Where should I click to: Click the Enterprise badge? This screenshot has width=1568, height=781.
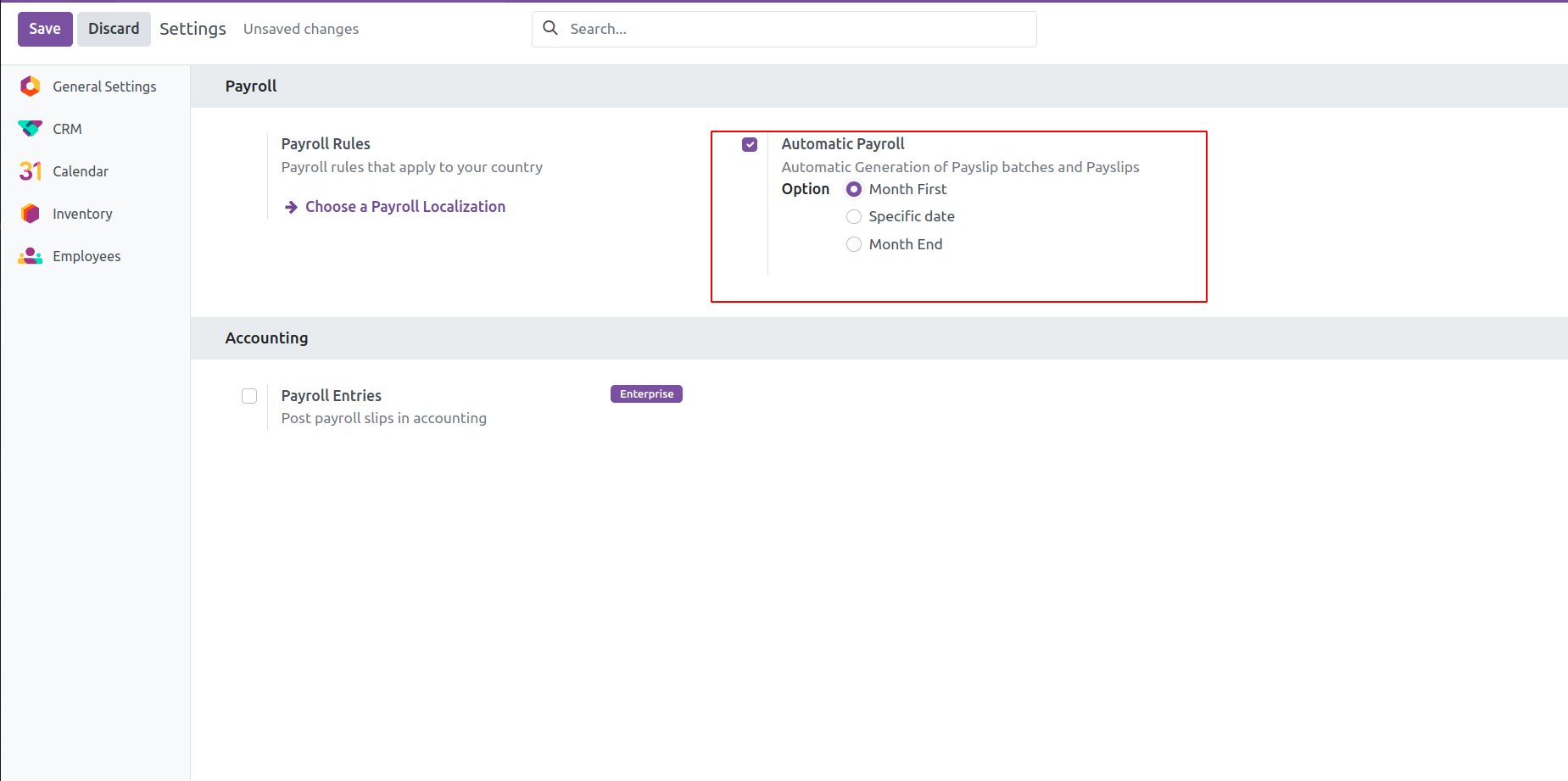(646, 394)
